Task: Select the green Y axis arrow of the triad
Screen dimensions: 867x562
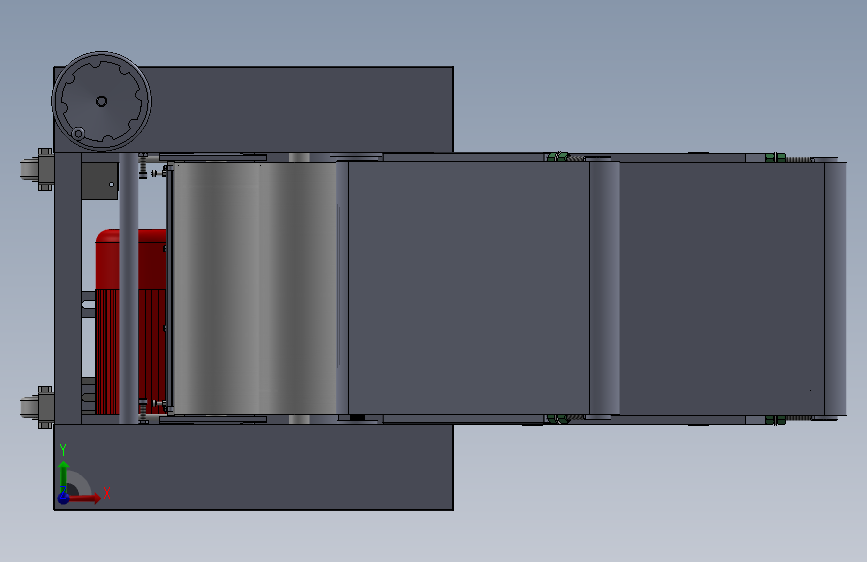Action: coord(64,475)
